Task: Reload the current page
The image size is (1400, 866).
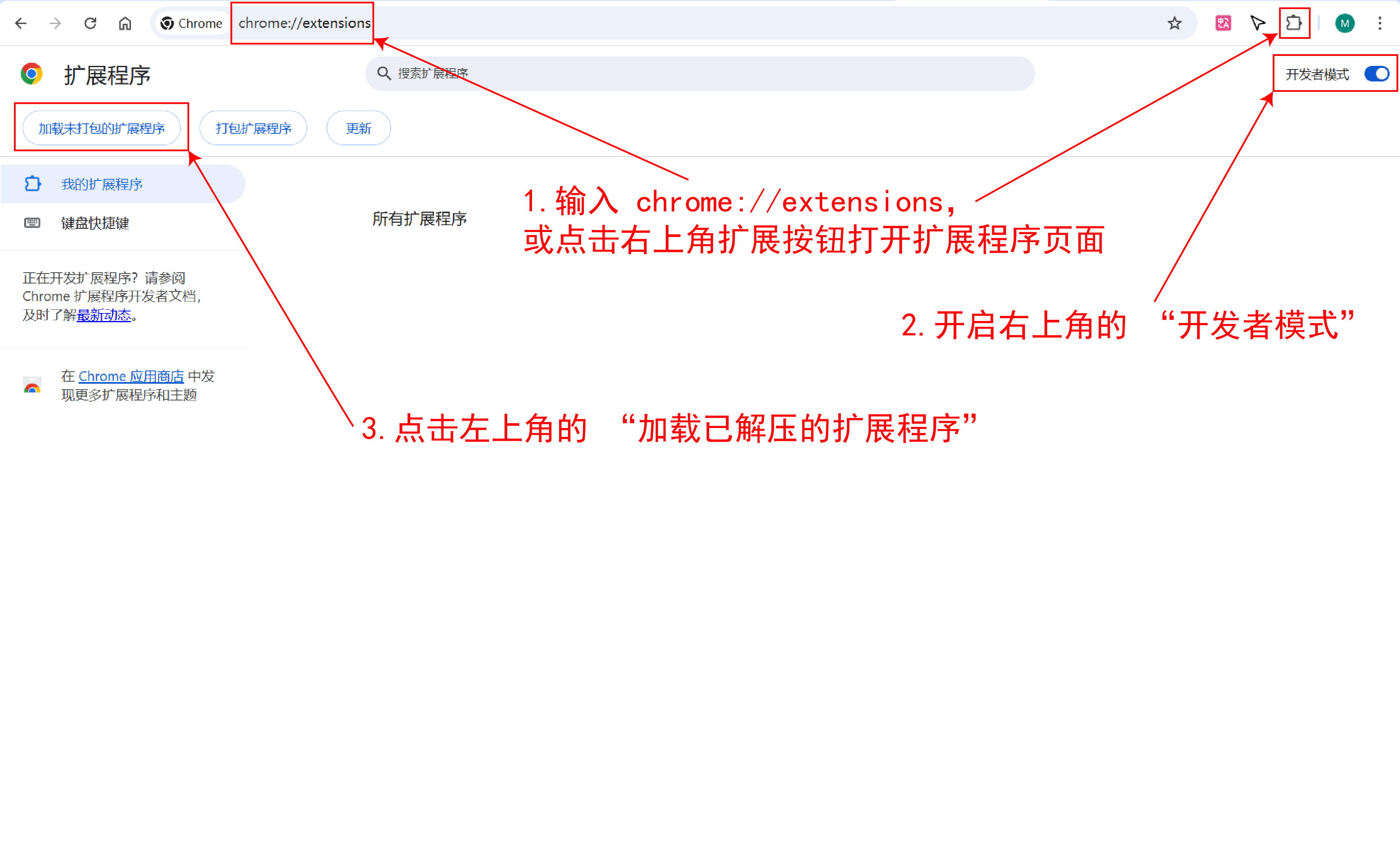Action: (x=91, y=24)
